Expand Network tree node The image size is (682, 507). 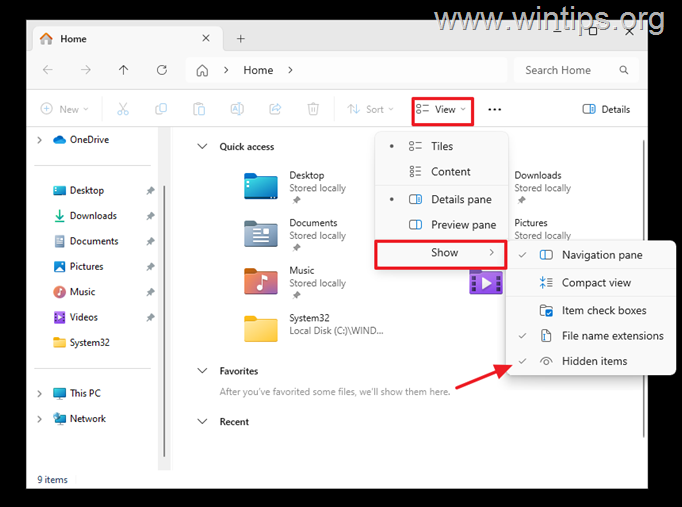(x=40, y=419)
